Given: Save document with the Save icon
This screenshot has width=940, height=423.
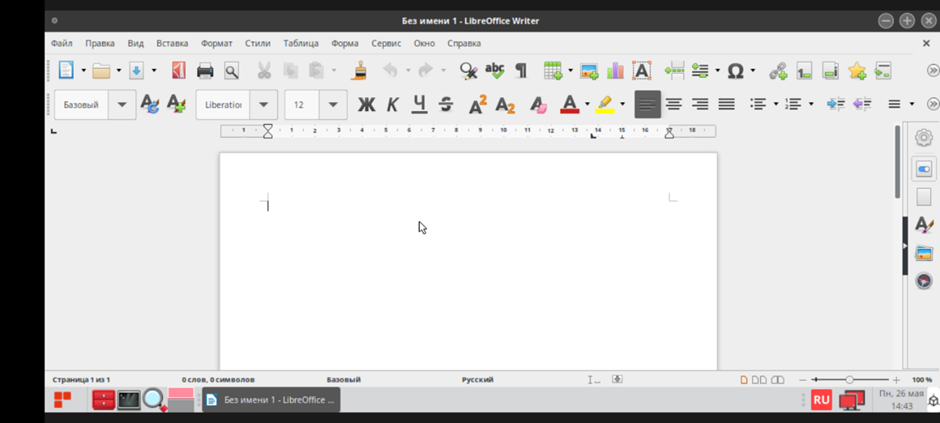Looking at the screenshot, I should pyautogui.click(x=137, y=71).
